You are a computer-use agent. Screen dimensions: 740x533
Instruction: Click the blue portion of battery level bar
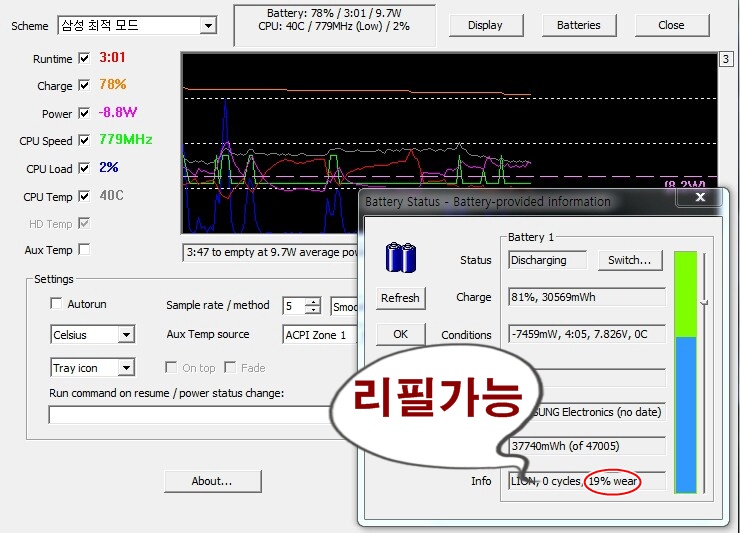[685, 415]
